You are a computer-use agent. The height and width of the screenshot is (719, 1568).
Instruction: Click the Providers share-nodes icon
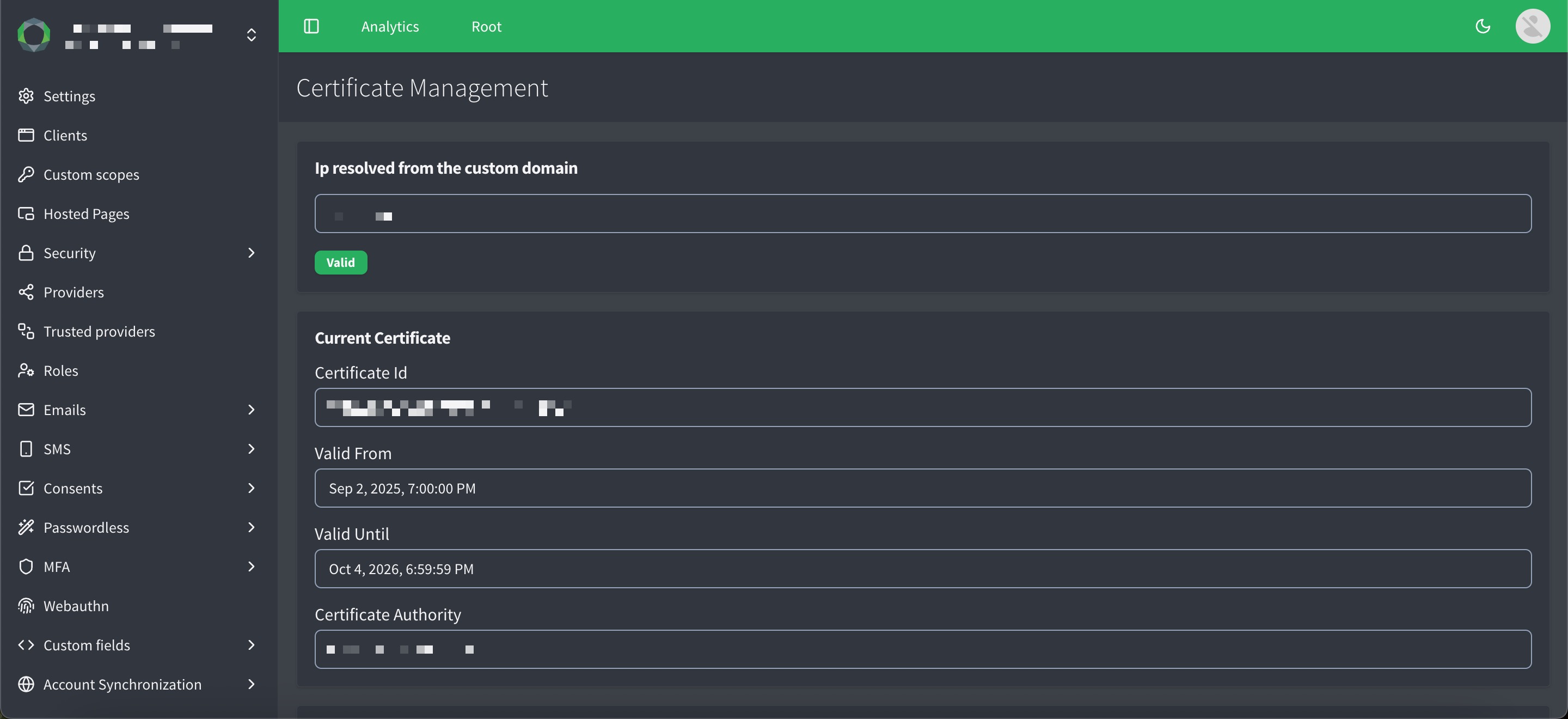coord(26,292)
